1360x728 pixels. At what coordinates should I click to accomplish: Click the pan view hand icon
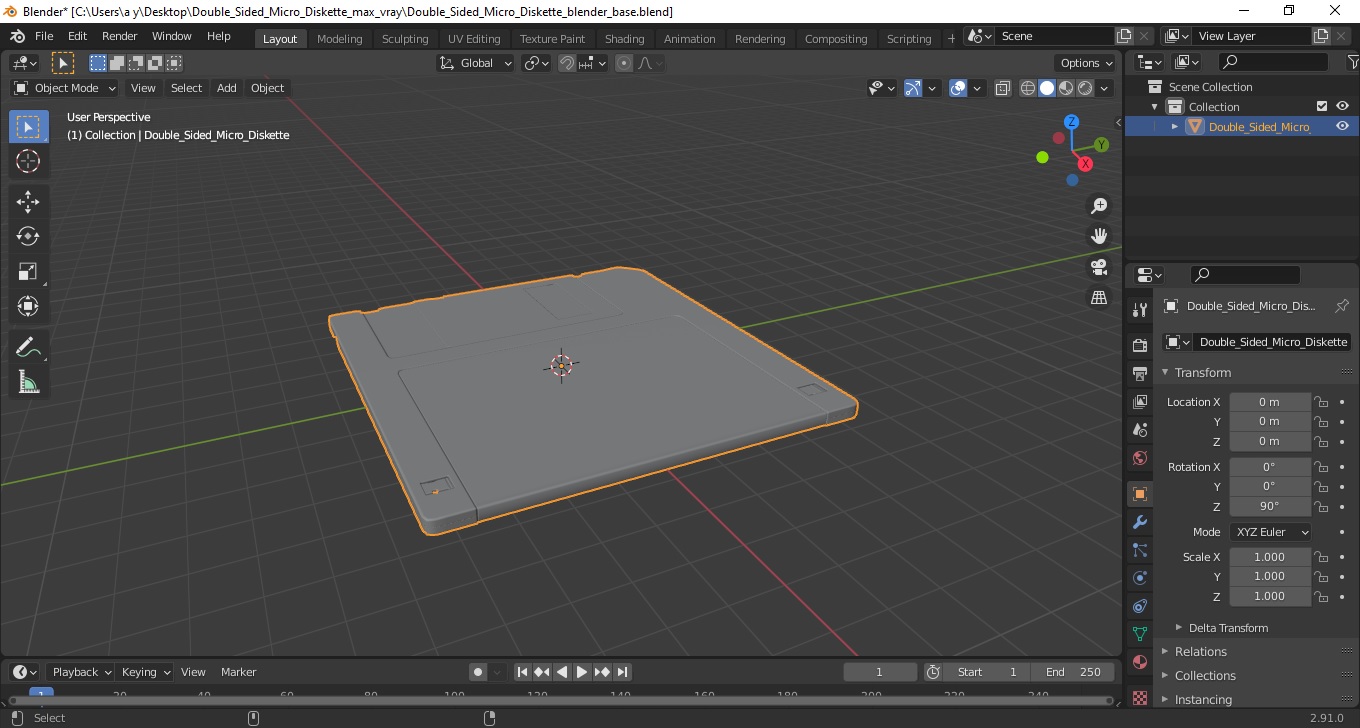(1099, 236)
